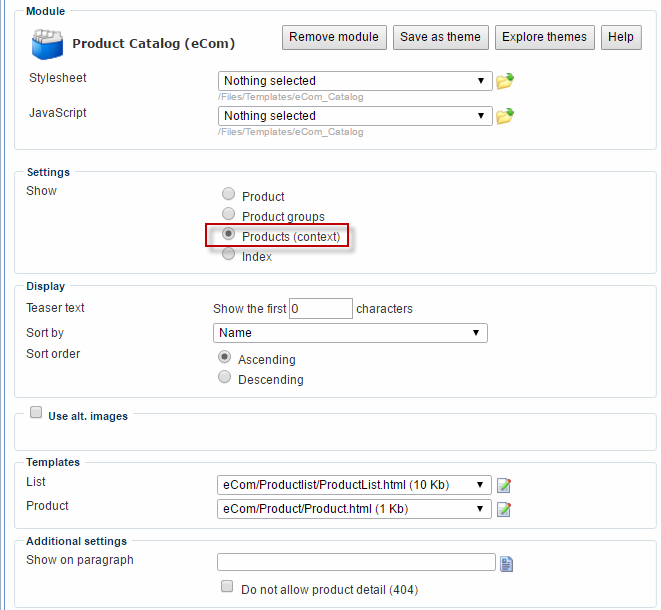Select the Product radio option
The image size is (661, 610).
click(x=229, y=195)
